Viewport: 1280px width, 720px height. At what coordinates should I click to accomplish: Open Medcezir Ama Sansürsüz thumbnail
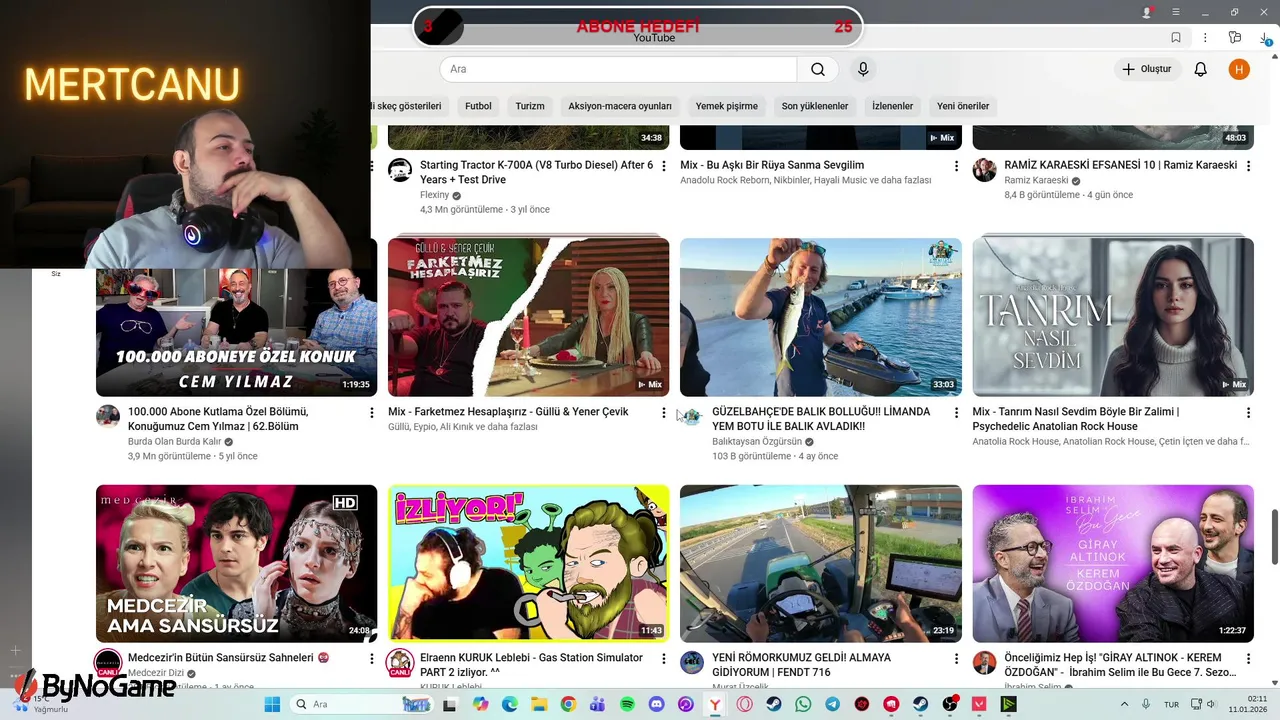236,563
